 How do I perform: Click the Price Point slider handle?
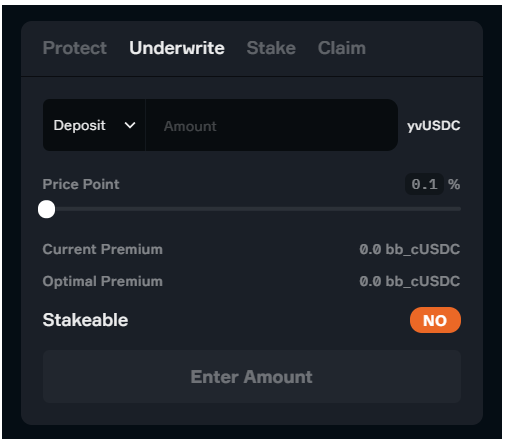coord(46,209)
